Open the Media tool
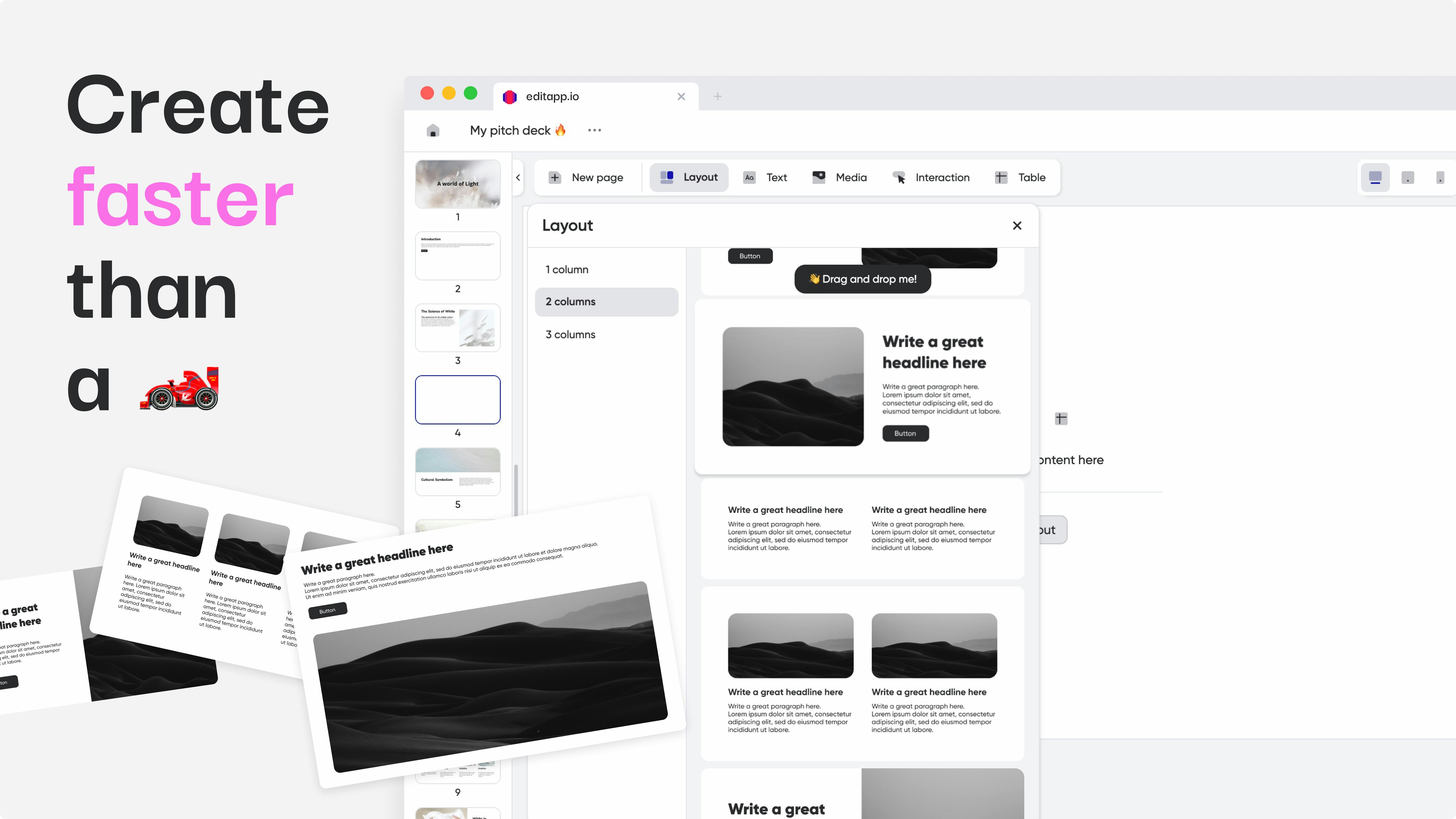Image resolution: width=1456 pixels, height=819 pixels. [x=840, y=177]
